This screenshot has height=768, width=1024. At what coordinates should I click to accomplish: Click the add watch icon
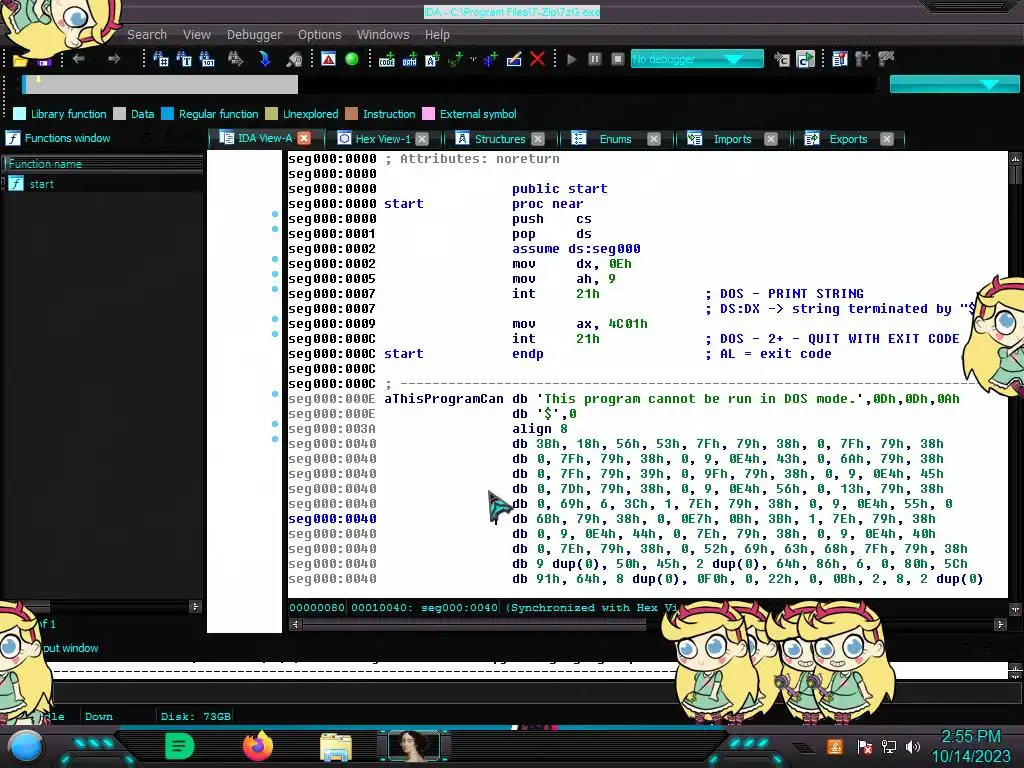tap(863, 59)
